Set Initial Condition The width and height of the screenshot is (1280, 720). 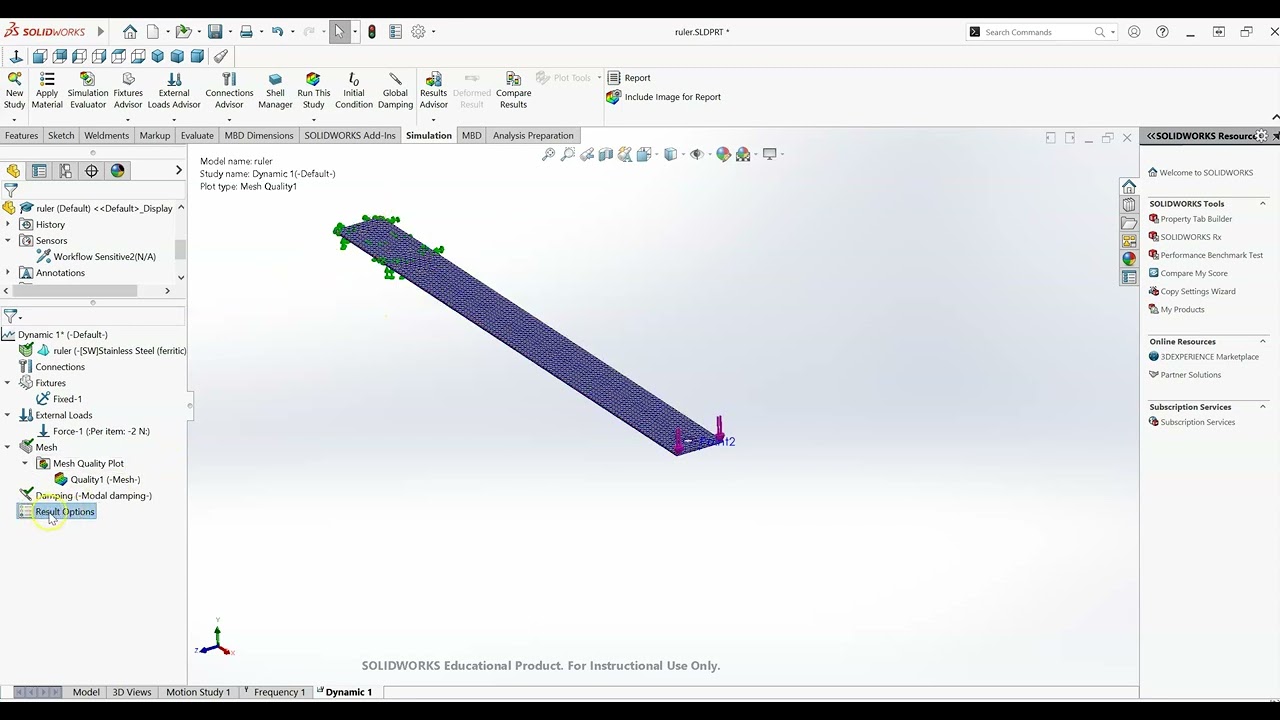point(354,91)
